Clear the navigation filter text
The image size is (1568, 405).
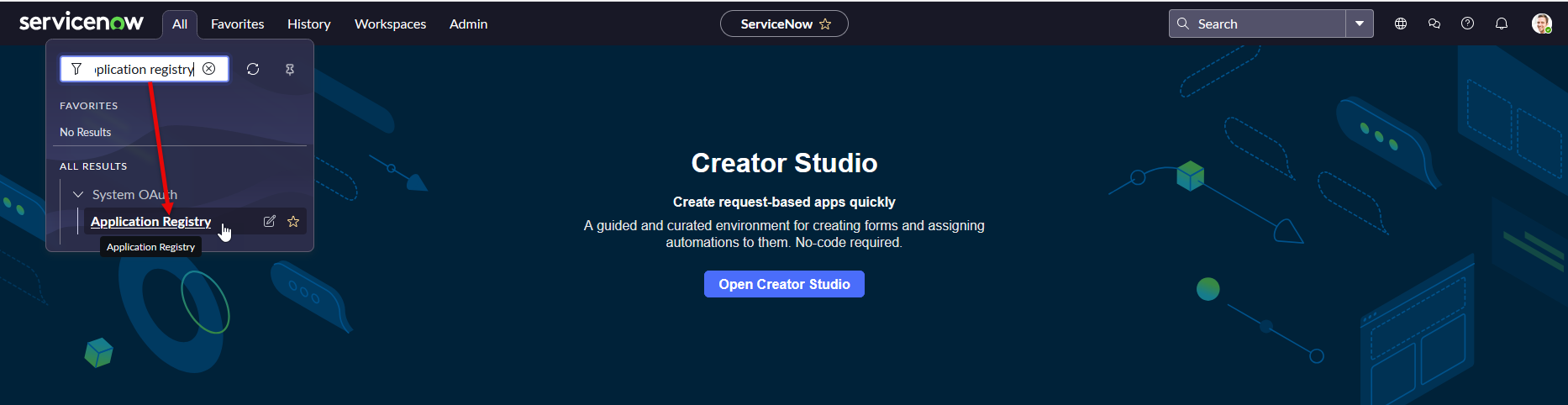tap(209, 69)
